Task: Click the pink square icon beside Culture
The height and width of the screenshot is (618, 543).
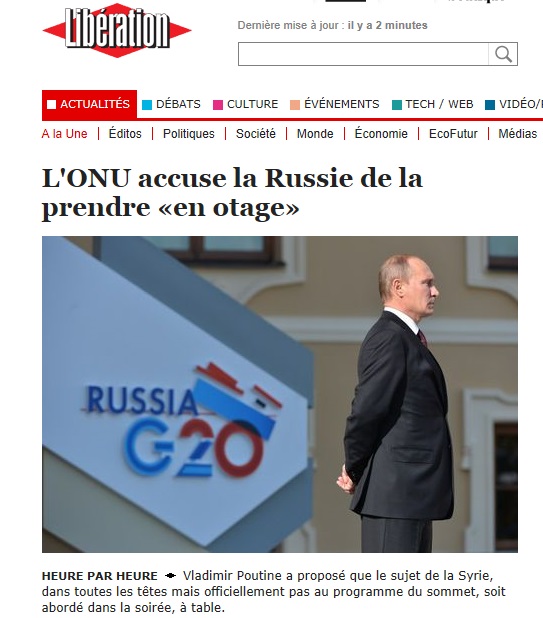Action: (x=218, y=105)
